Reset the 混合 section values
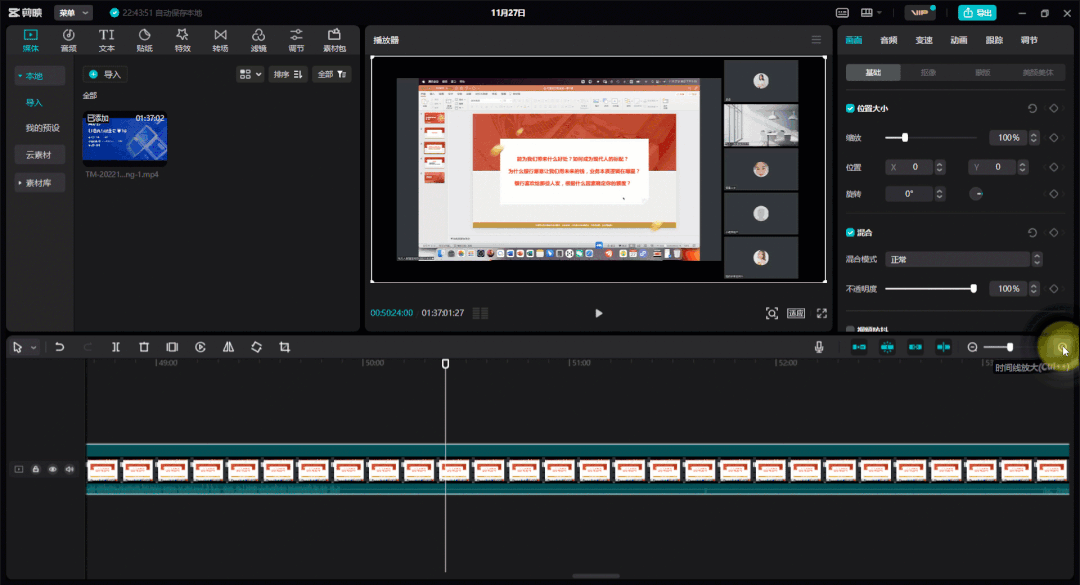The height and width of the screenshot is (585, 1080). pos(1032,233)
